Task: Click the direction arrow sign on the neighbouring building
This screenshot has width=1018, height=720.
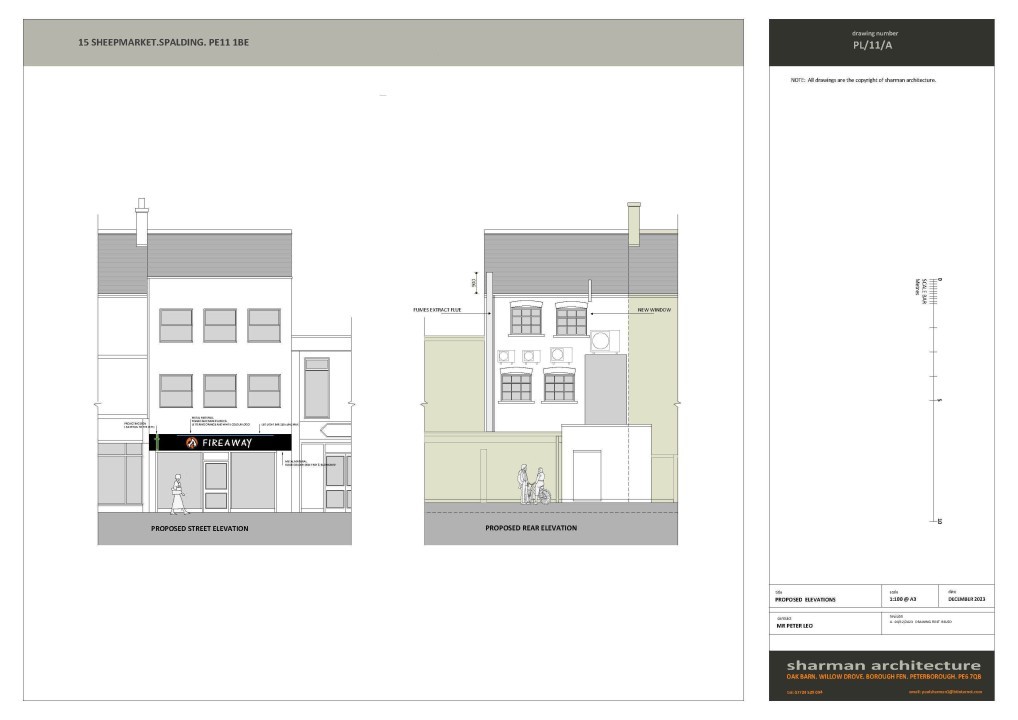Action: (x=335, y=430)
